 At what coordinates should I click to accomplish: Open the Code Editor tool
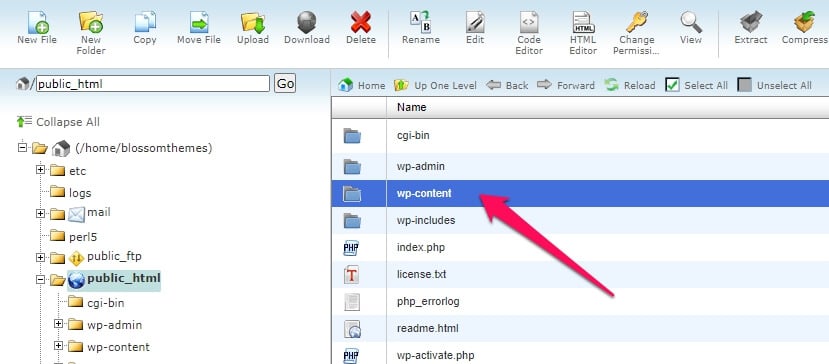pyautogui.click(x=529, y=22)
